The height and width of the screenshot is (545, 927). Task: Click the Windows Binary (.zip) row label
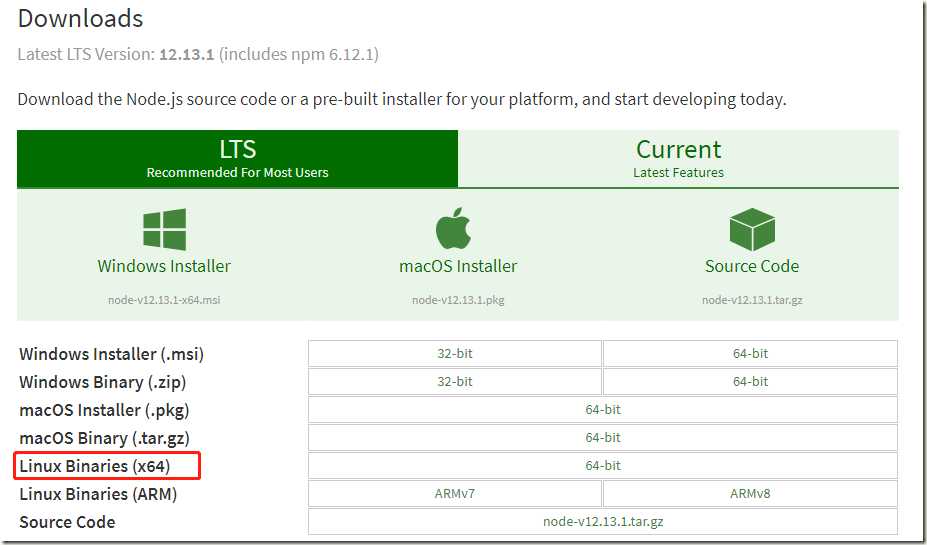(103, 382)
